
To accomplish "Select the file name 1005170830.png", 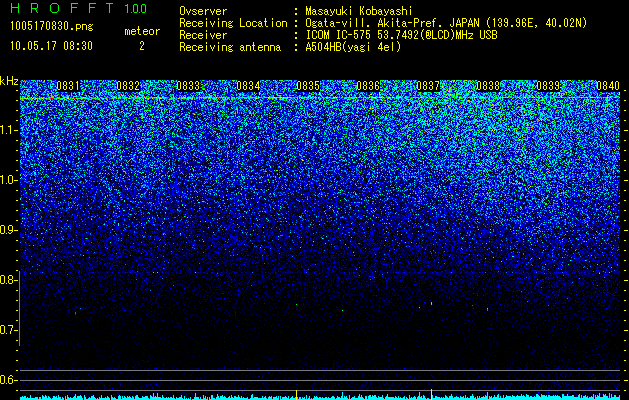I will pyautogui.click(x=52, y=26).
